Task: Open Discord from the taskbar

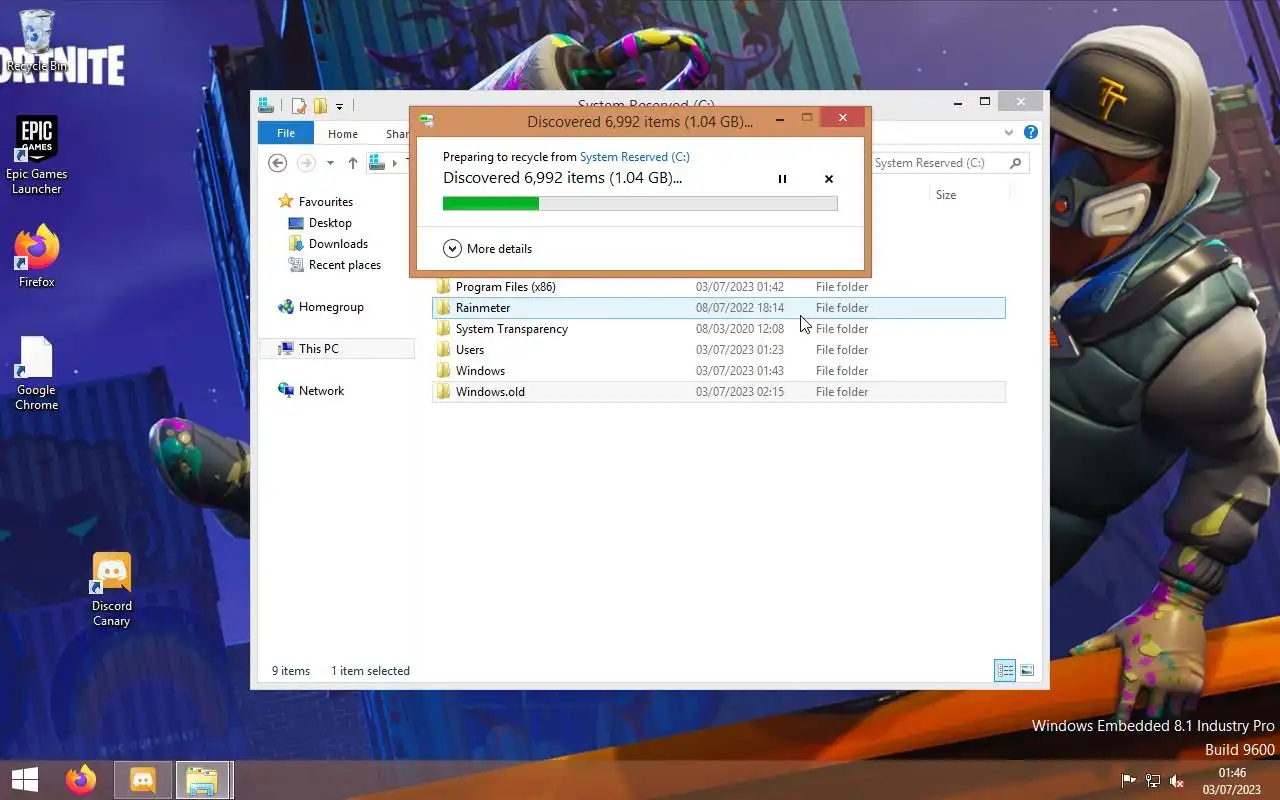Action: [x=143, y=779]
